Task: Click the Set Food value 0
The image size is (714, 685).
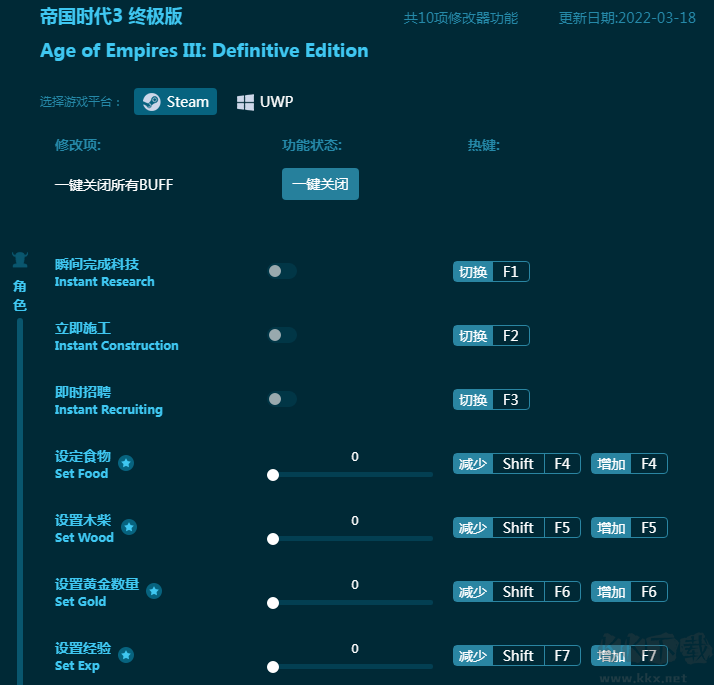Action: 355,456
